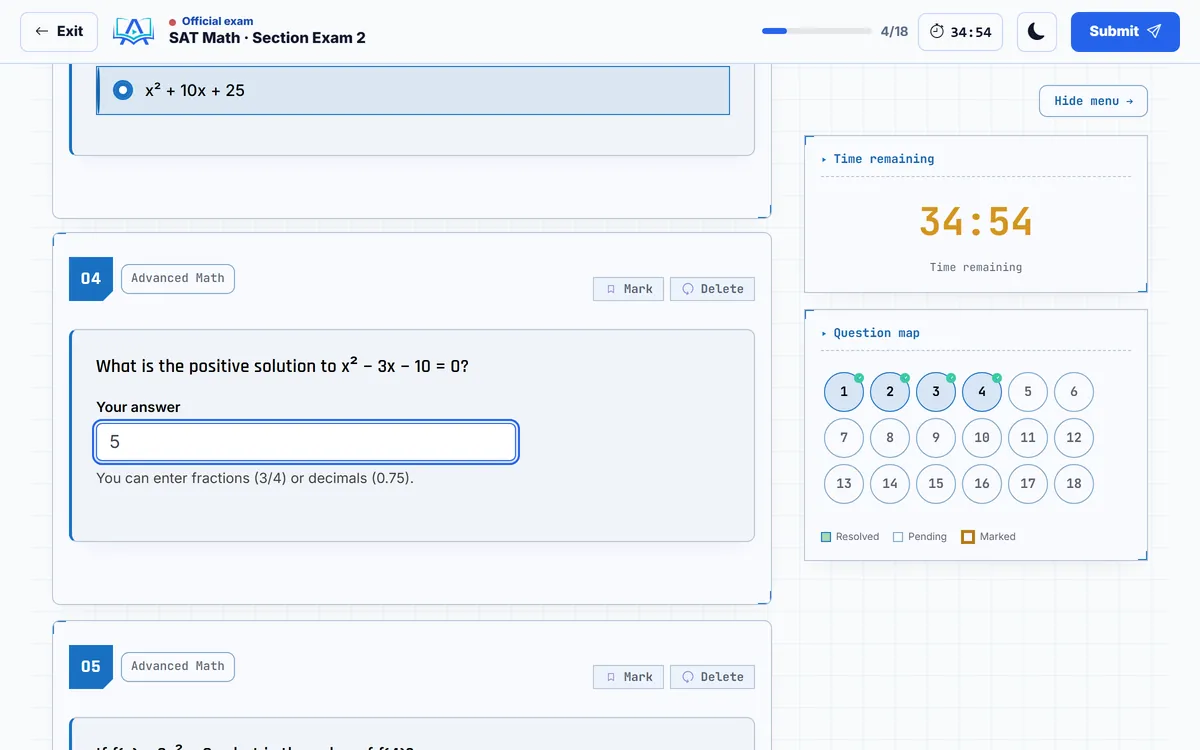The height and width of the screenshot is (750, 1200).
Task: Click the Marked legend swatch
Action: click(x=968, y=537)
